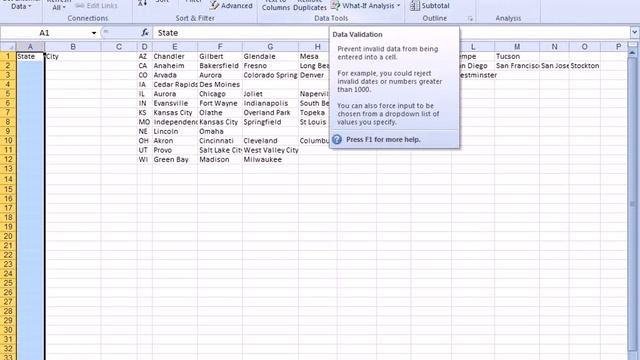Click the Select All corner box
This screenshot has height=360, width=640.
click(x=8, y=47)
